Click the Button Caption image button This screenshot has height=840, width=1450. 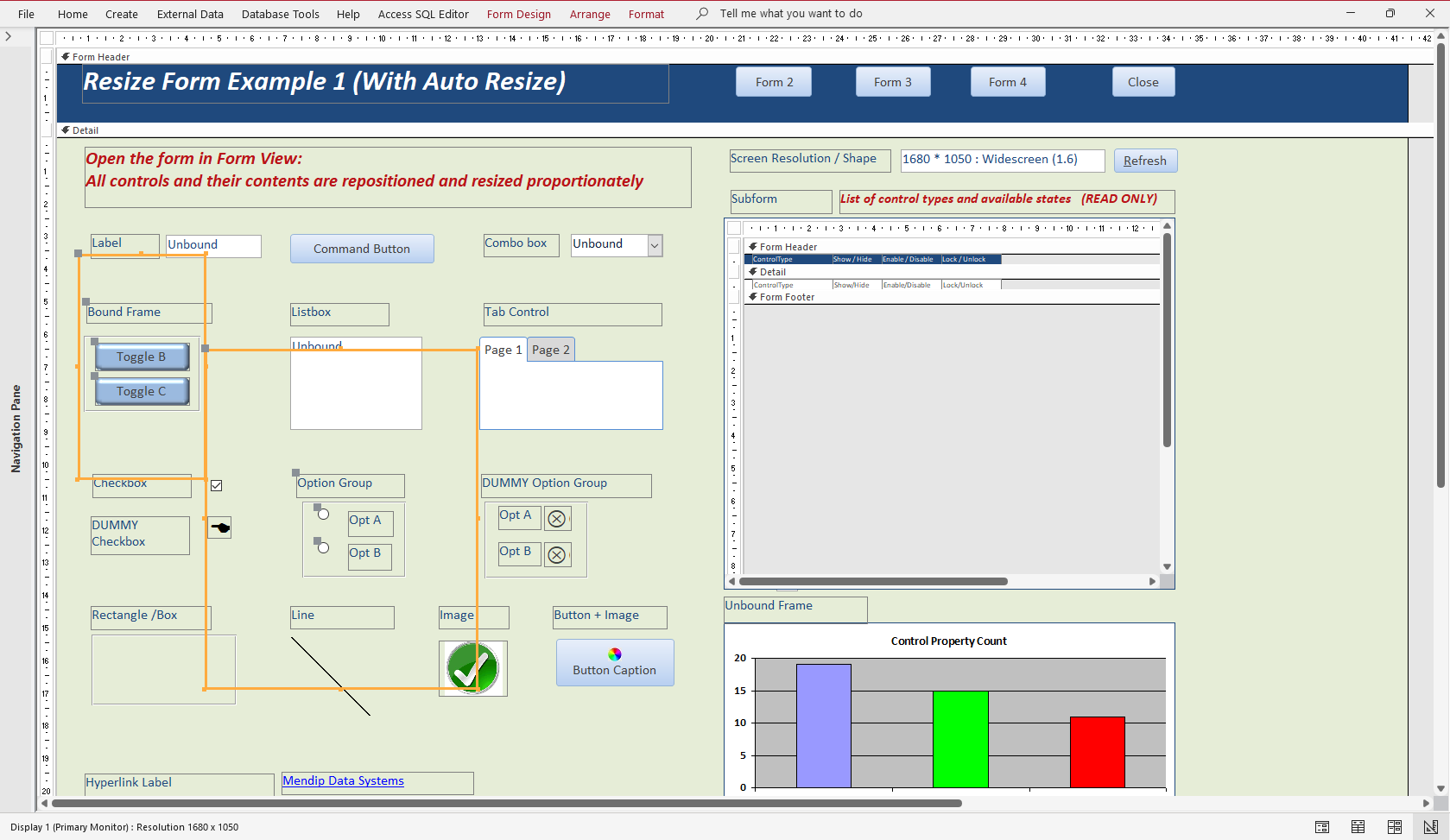(x=615, y=663)
